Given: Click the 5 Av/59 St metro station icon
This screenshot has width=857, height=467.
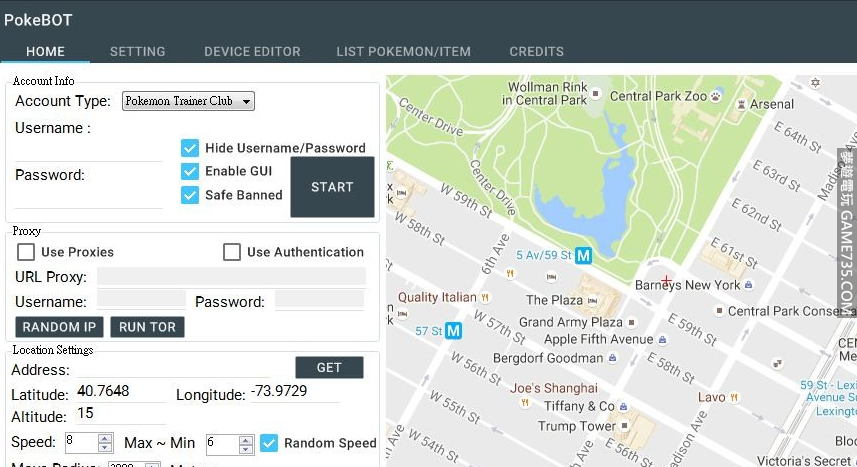Looking at the screenshot, I should (x=585, y=255).
